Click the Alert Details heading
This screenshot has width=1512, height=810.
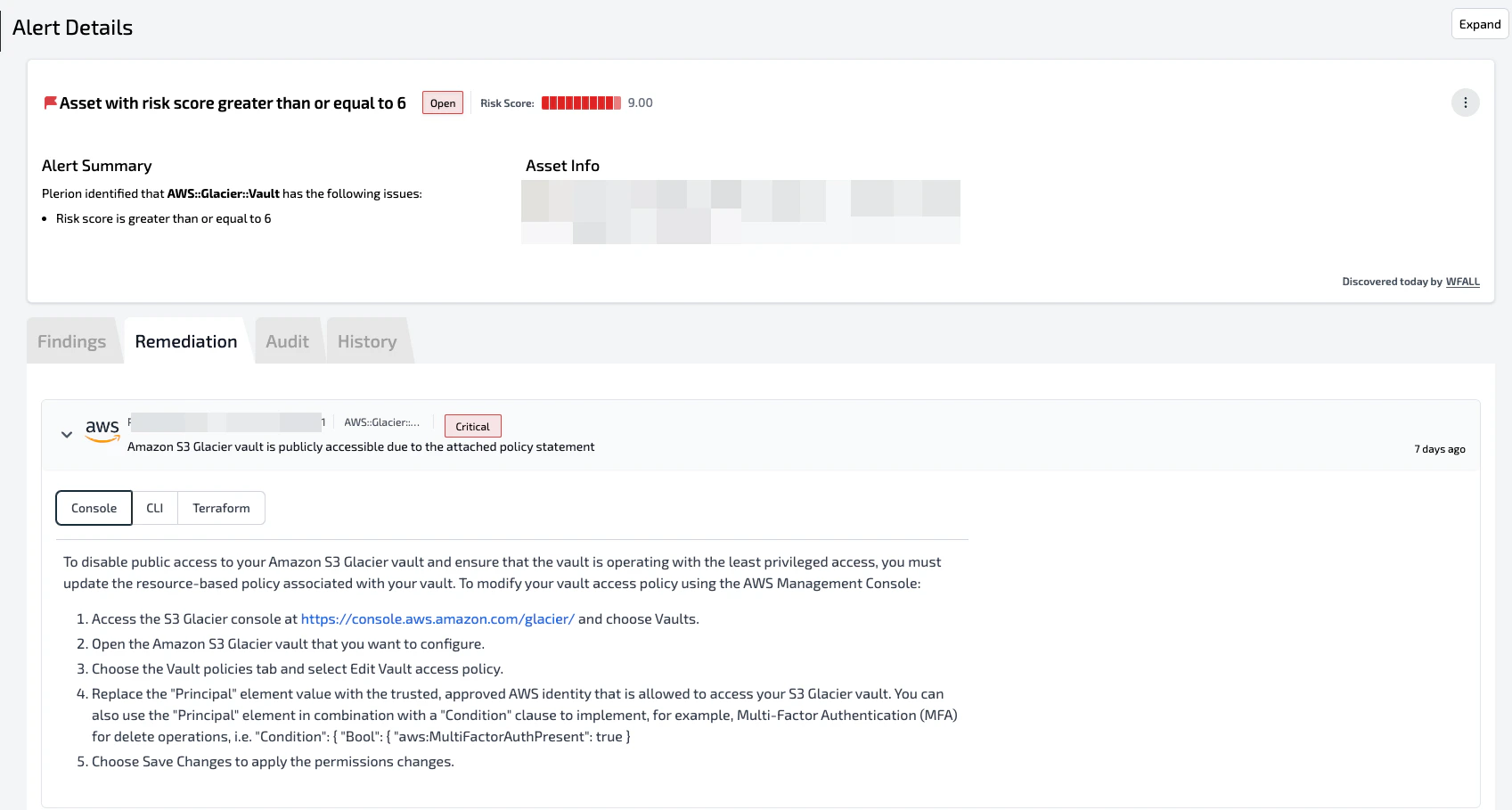pos(72,28)
